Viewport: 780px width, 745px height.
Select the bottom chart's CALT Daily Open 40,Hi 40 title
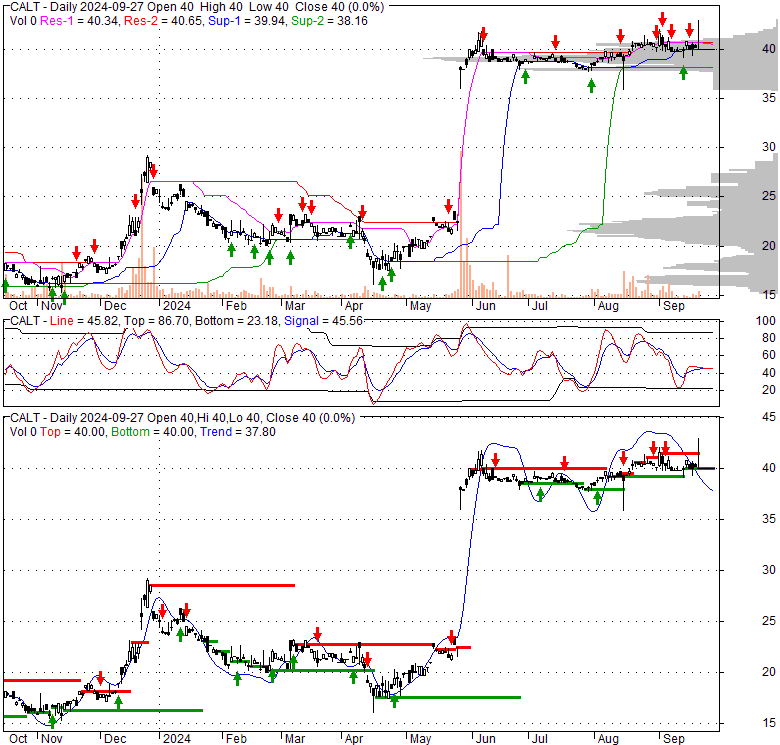[x=183, y=418]
